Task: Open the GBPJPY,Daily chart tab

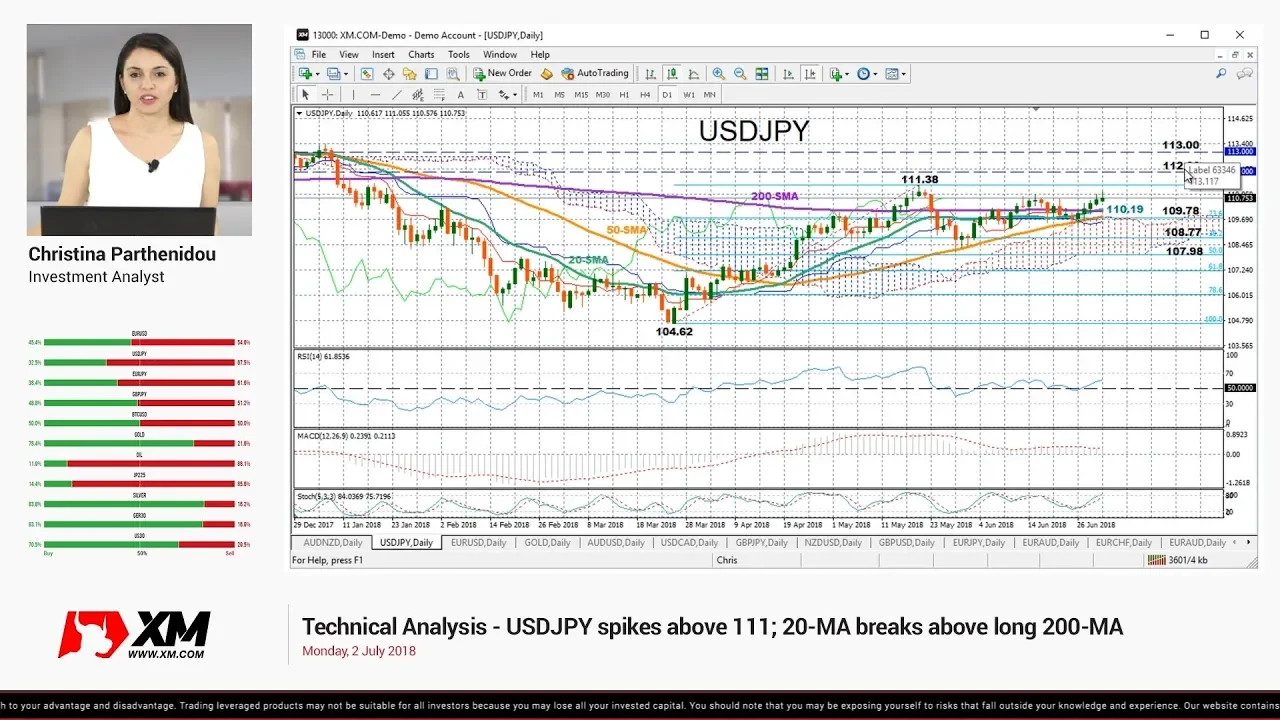Action: [764, 542]
